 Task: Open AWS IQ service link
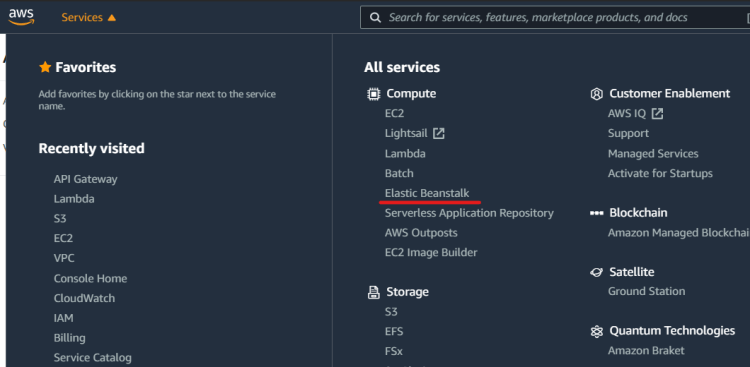(x=627, y=113)
